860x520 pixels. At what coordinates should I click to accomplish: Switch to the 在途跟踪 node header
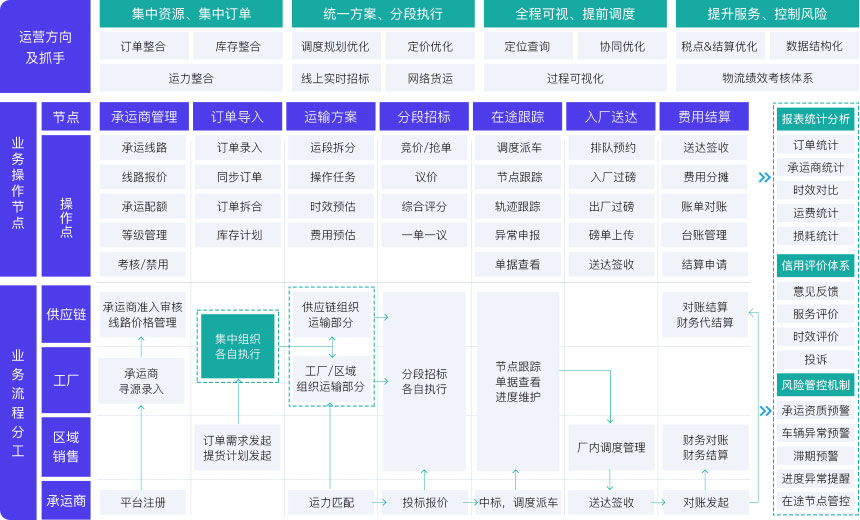click(517, 117)
